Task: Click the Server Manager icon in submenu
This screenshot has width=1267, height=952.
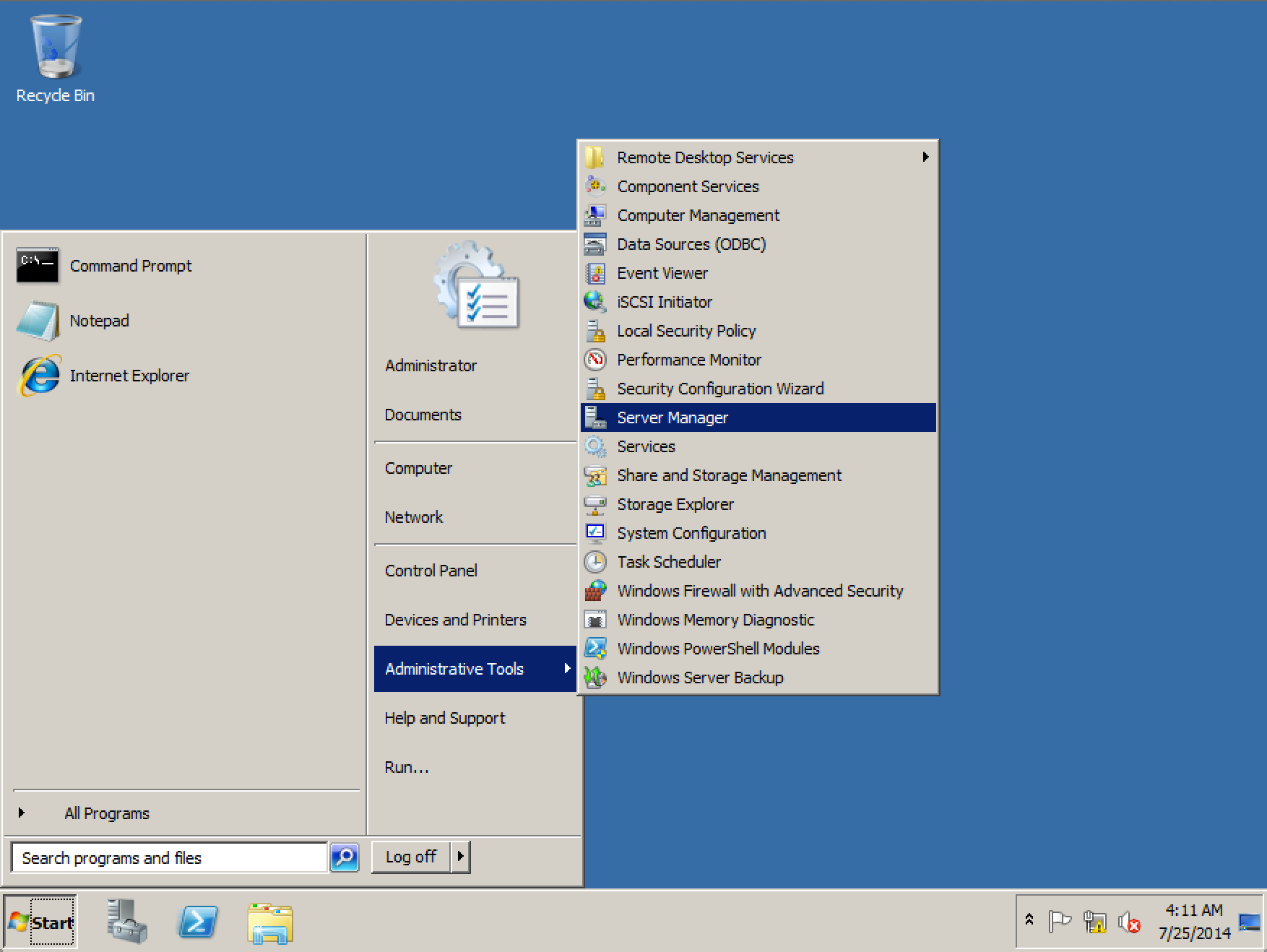Action: point(595,417)
